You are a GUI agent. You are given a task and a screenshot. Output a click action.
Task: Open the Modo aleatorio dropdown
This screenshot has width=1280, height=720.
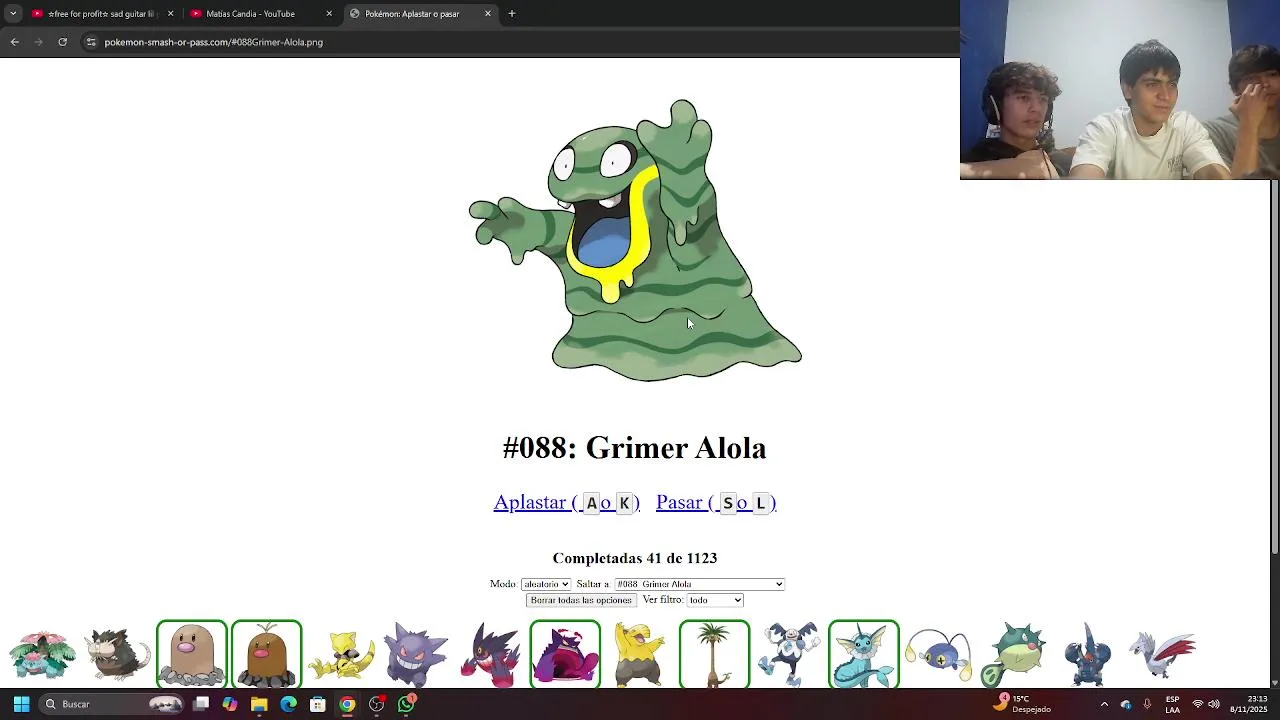point(545,584)
